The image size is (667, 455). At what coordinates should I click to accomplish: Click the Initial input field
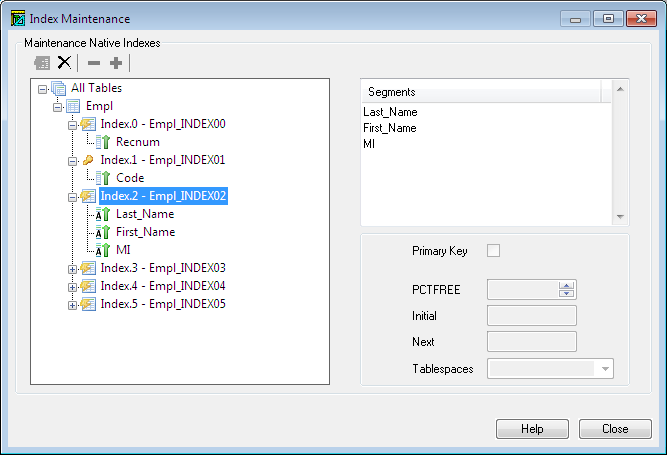point(531,316)
